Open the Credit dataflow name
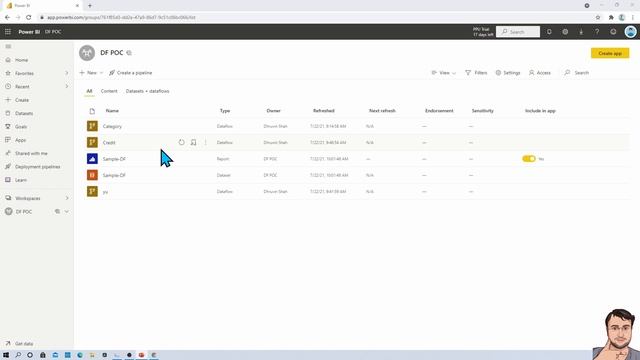This screenshot has width=640, height=360. (109, 143)
